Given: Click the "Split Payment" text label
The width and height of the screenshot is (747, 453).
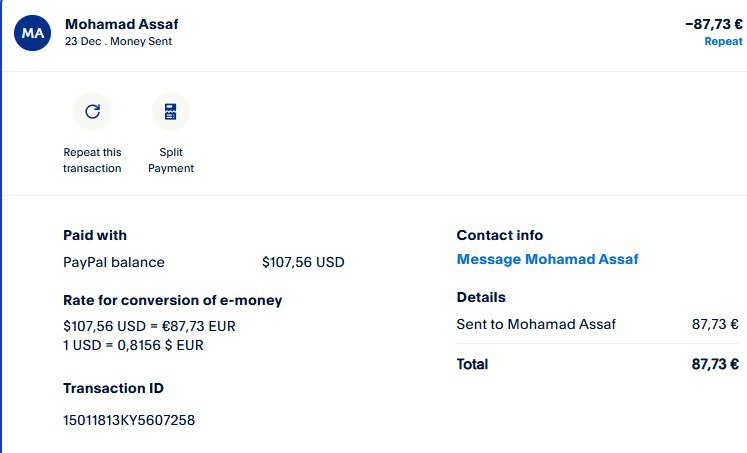Looking at the screenshot, I should click(171, 160).
